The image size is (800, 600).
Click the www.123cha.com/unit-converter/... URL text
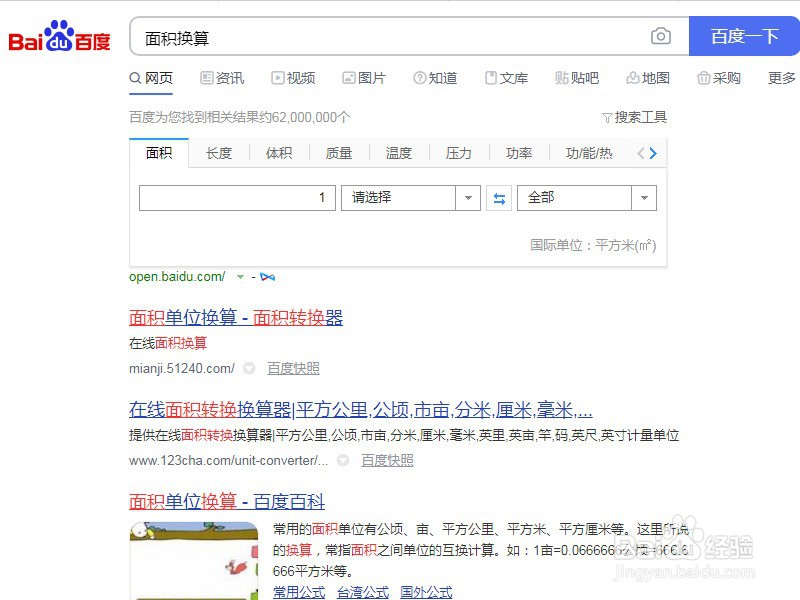click(229, 460)
